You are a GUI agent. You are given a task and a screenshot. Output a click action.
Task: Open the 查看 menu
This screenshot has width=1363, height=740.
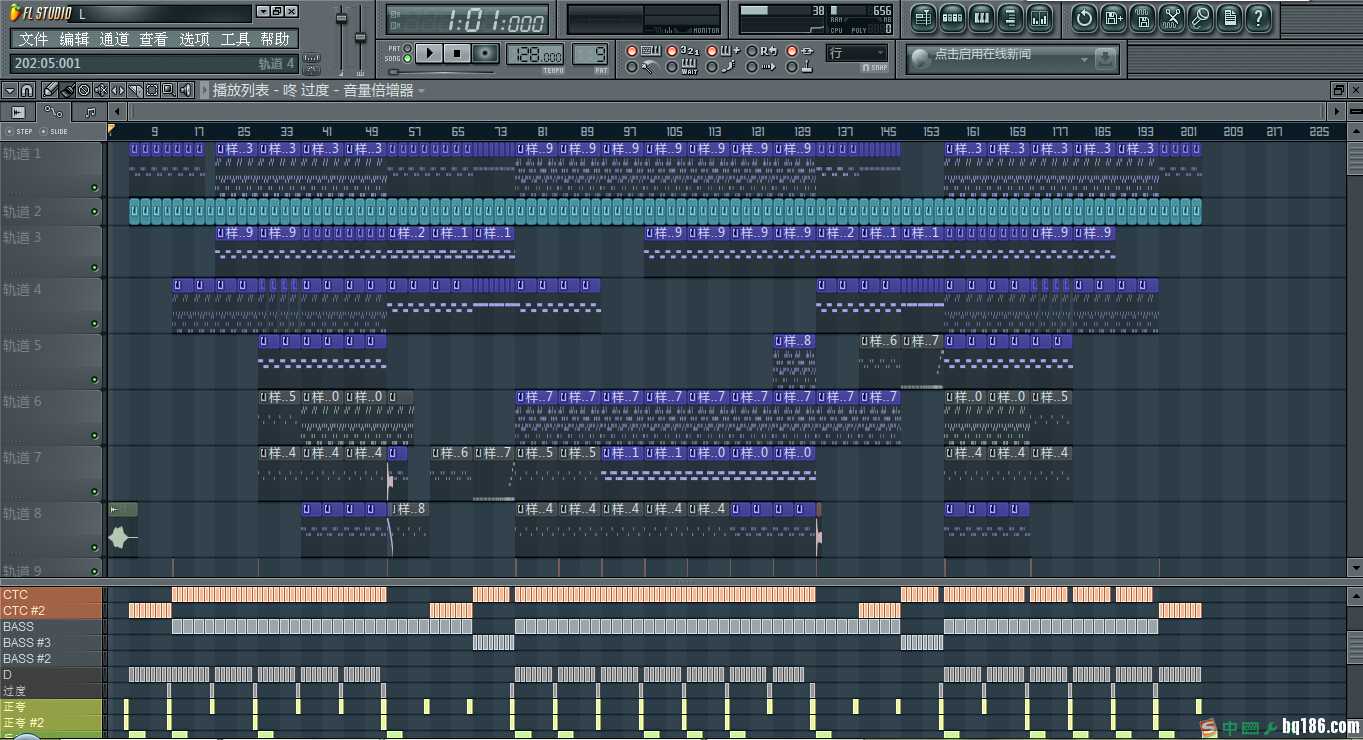click(154, 39)
